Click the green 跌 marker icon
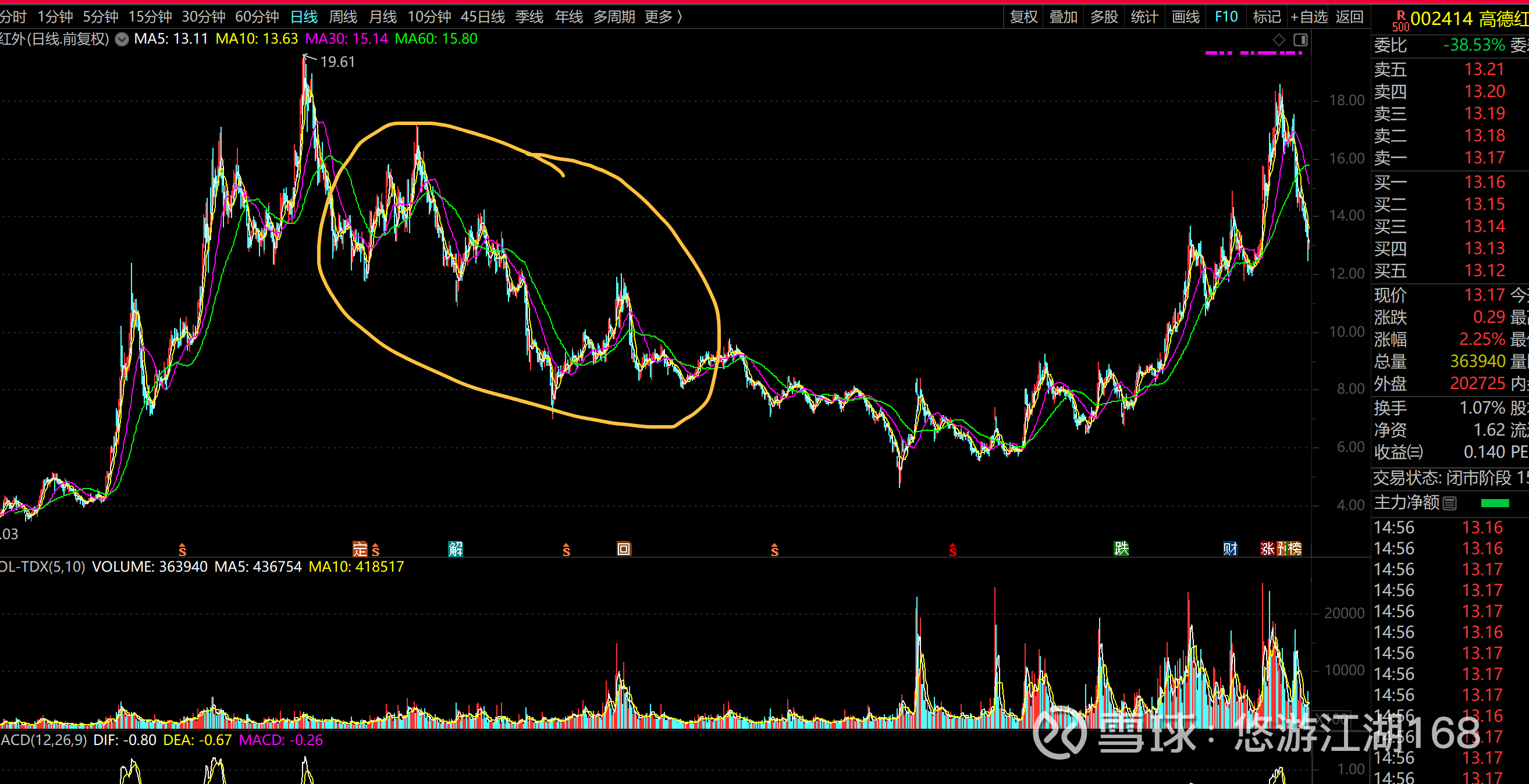This screenshot has height=784, width=1529. [1121, 548]
